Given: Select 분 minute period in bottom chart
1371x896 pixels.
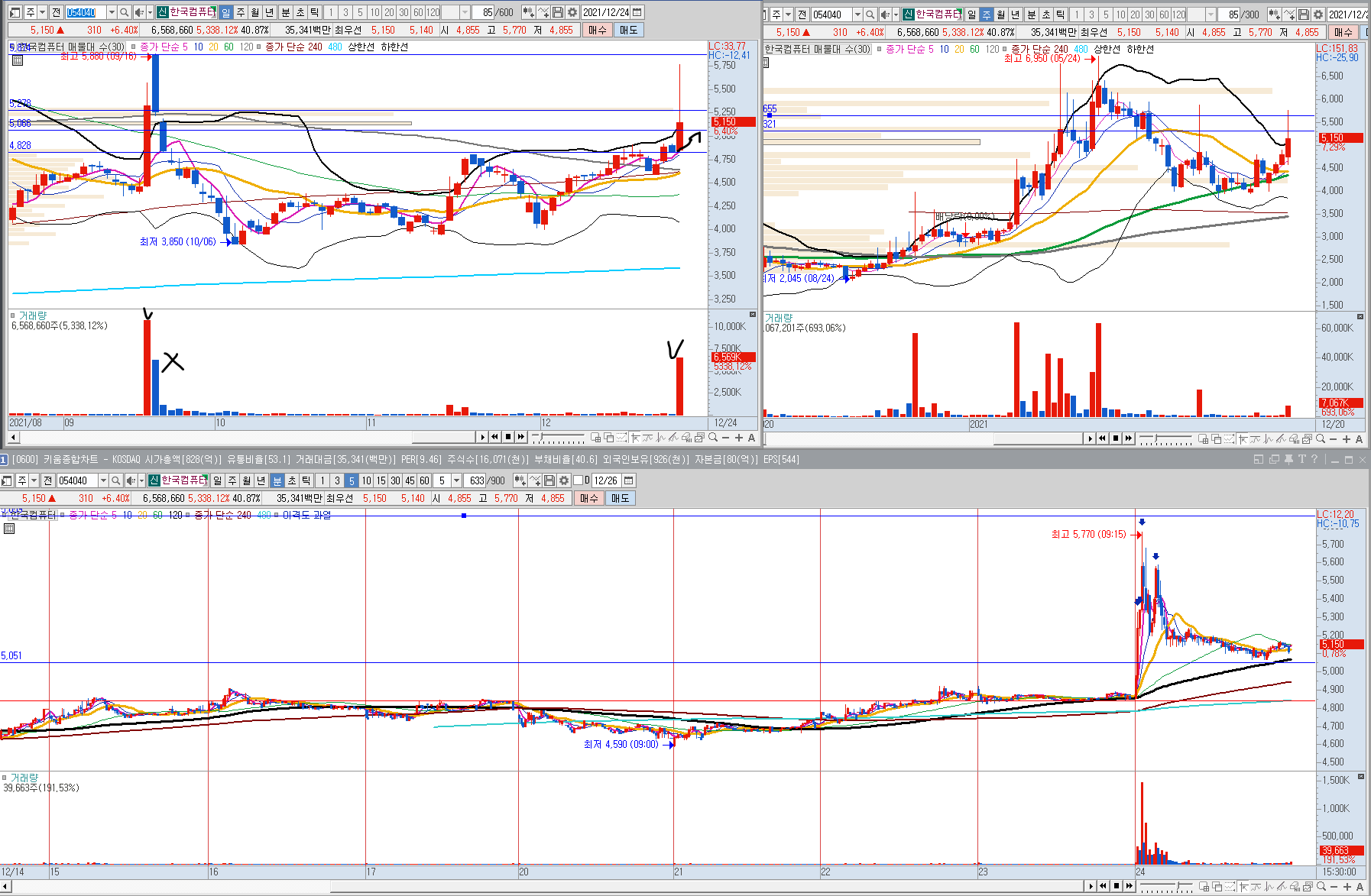Looking at the screenshot, I should [277, 480].
